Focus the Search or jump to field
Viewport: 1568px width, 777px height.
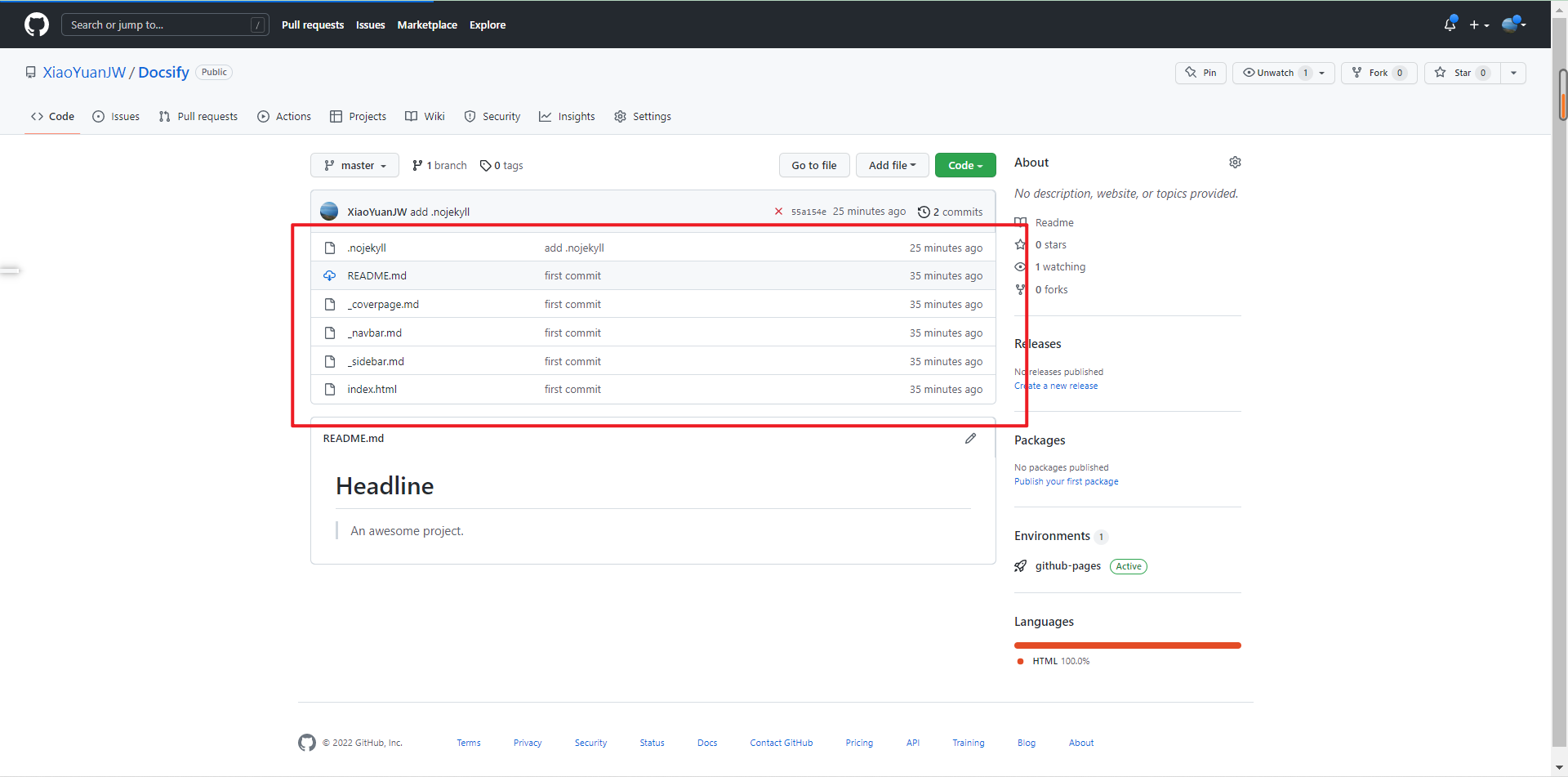165,25
